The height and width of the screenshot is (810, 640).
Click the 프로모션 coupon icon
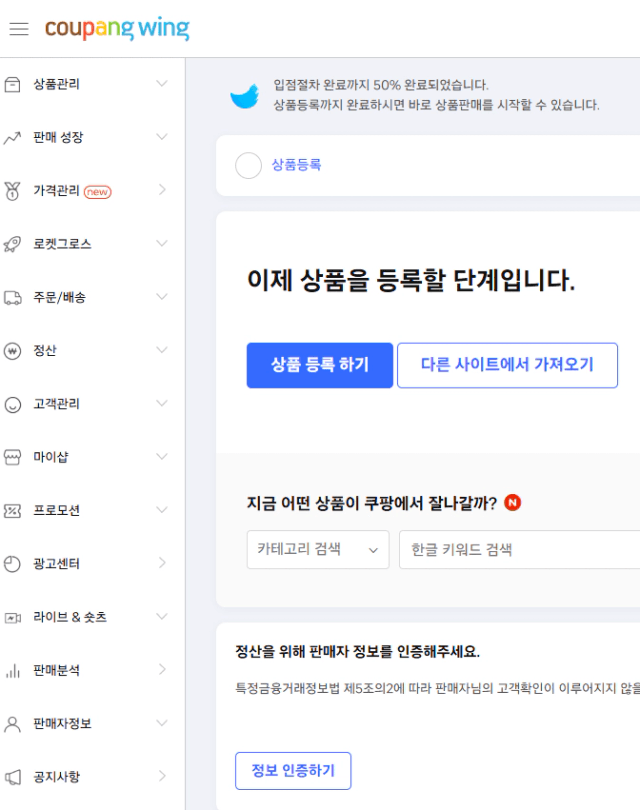[12, 510]
